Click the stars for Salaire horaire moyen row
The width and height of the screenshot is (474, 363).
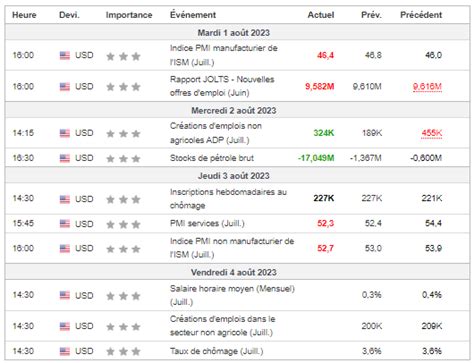(x=123, y=296)
